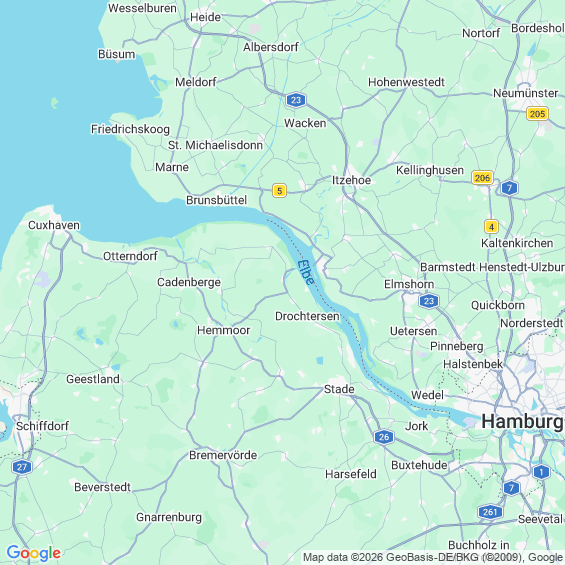Viewport: 565px width, 565px height.
Task: Click the Brunsbüttel town label
Action: [x=217, y=200]
